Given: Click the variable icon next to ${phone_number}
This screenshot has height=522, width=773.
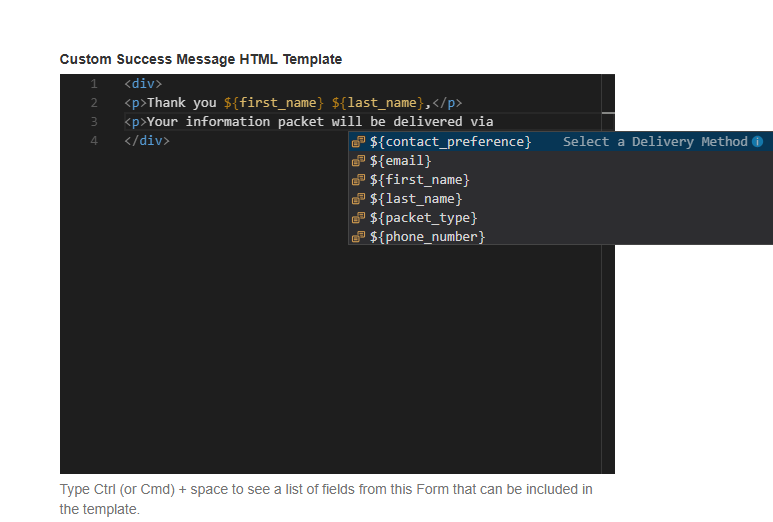Looking at the screenshot, I should click(x=358, y=237).
